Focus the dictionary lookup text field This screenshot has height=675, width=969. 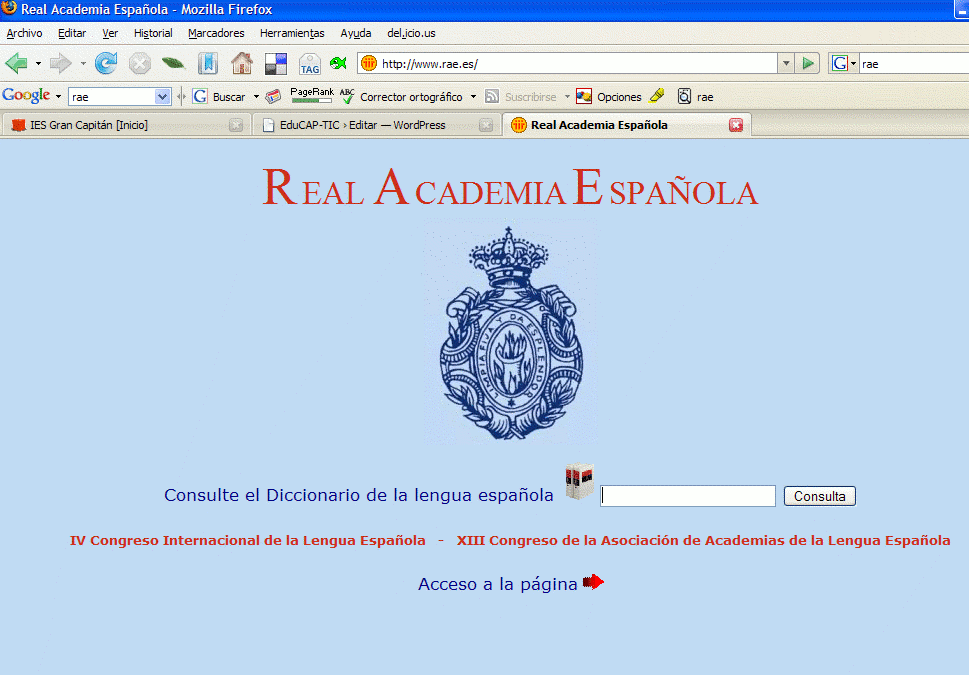[x=688, y=496]
